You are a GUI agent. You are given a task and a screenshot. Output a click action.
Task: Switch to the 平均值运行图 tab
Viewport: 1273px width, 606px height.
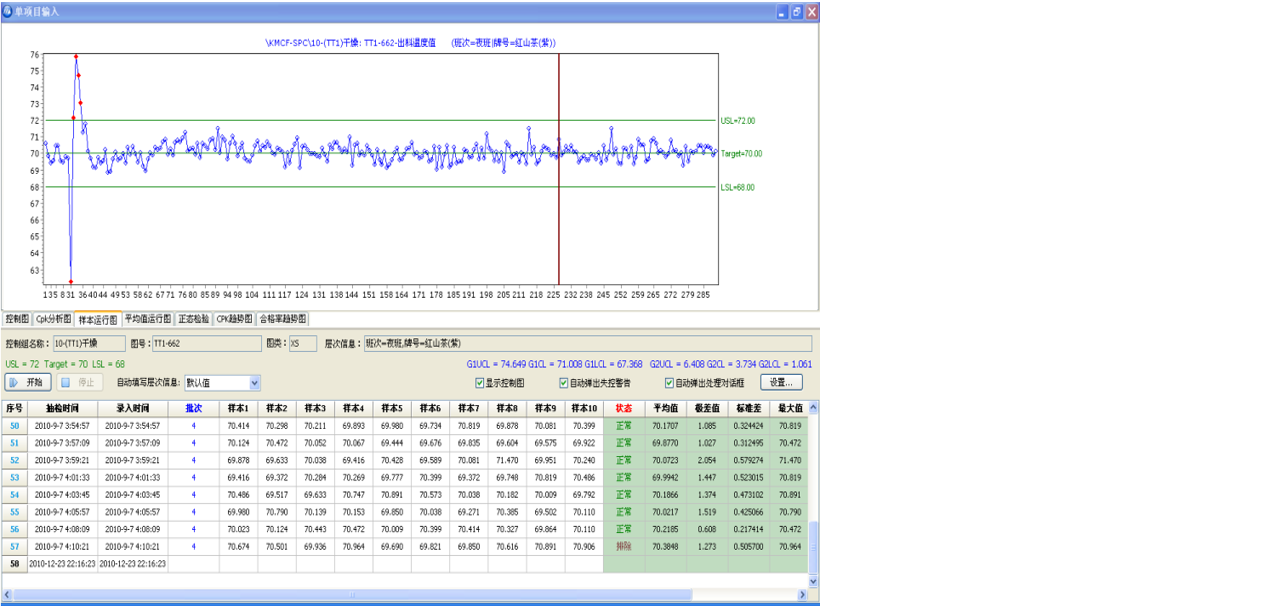147,319
